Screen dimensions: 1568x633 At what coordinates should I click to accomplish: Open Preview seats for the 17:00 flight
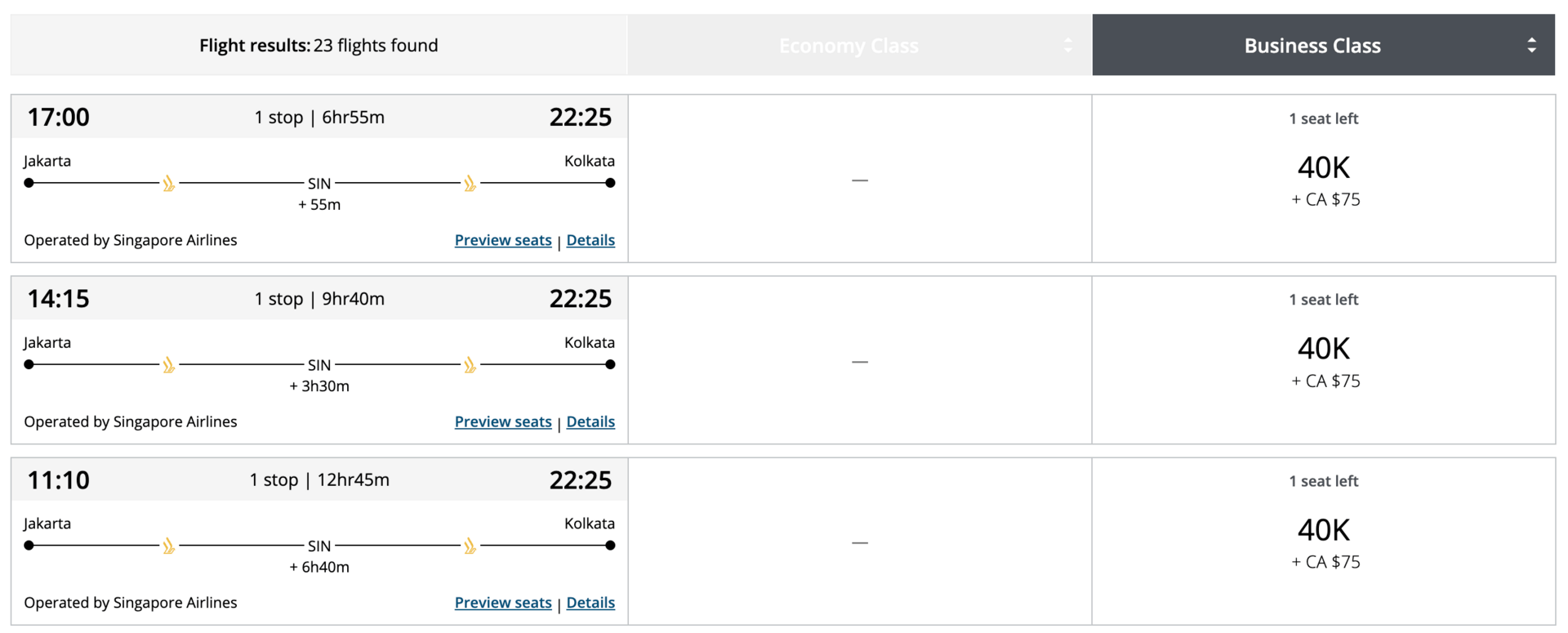[503, 240]
